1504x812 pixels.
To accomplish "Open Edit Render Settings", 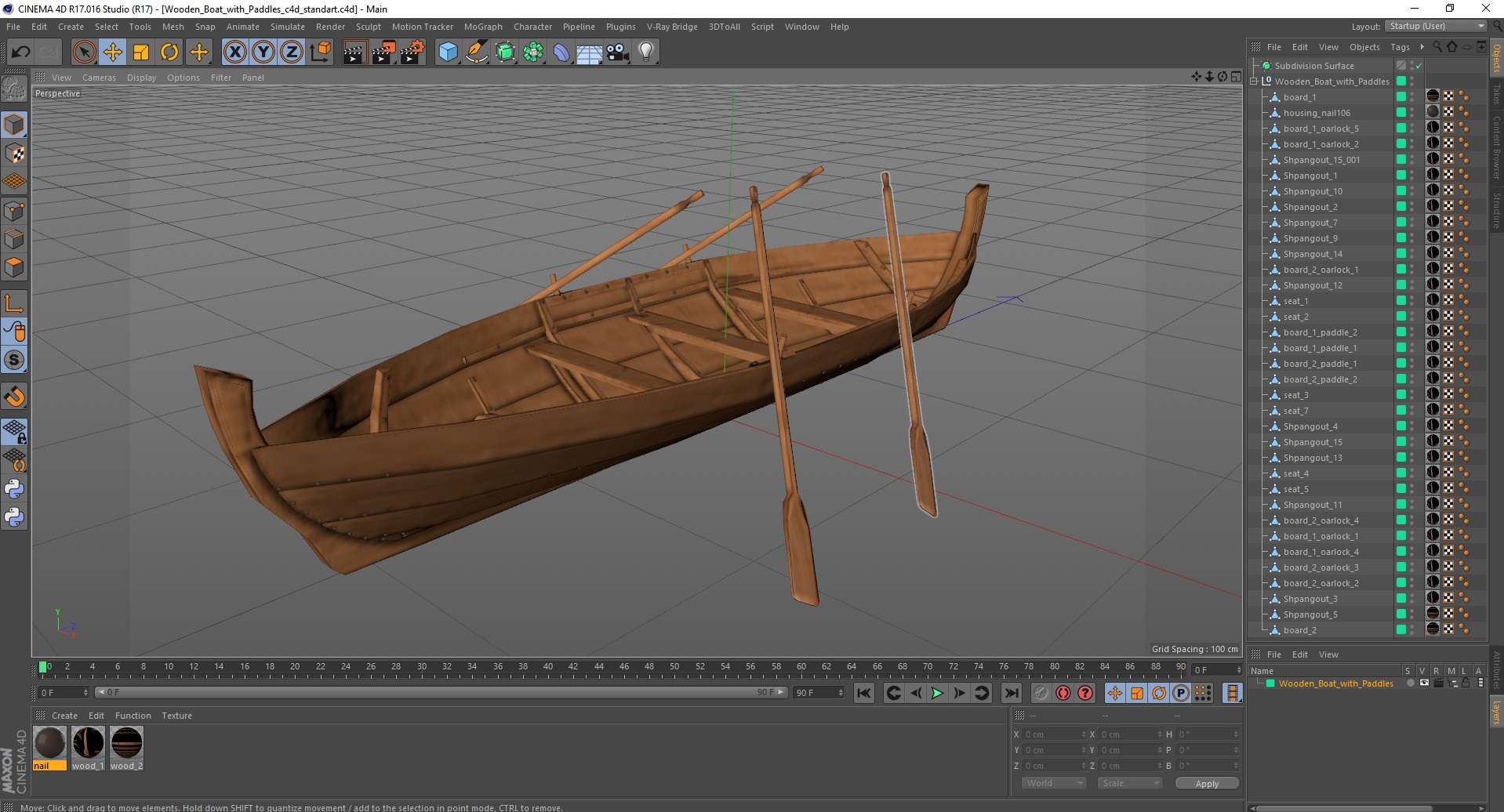I will pyautogui.click(x=412, y=53).
